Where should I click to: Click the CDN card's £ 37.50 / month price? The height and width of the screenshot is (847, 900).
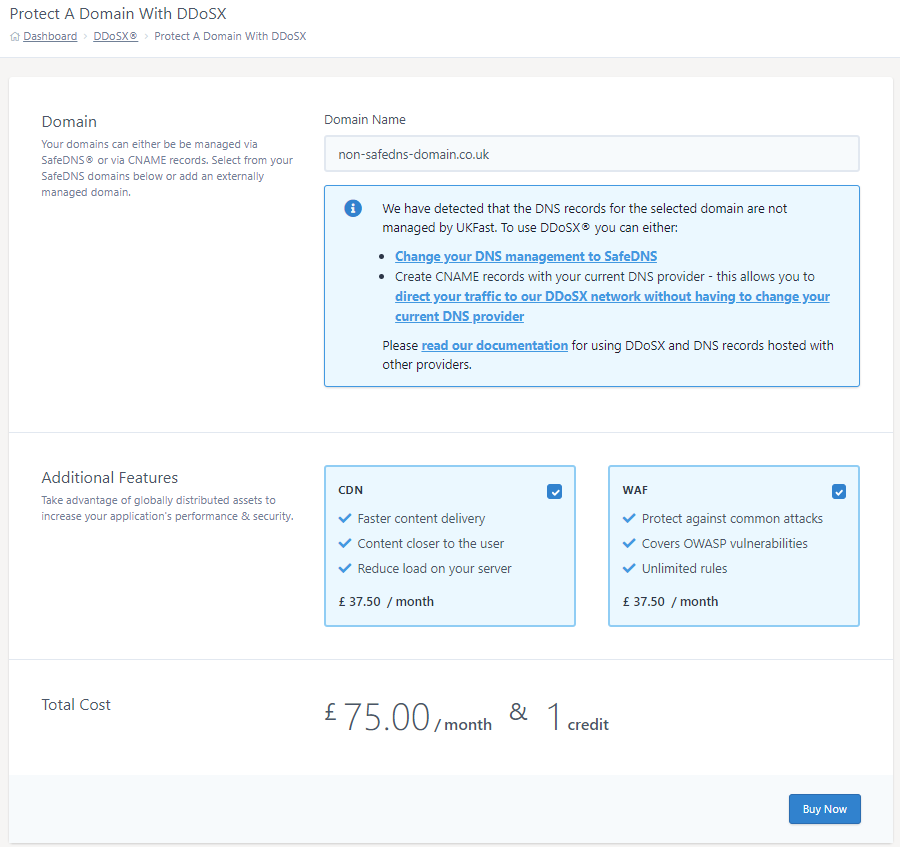point(386,602)
